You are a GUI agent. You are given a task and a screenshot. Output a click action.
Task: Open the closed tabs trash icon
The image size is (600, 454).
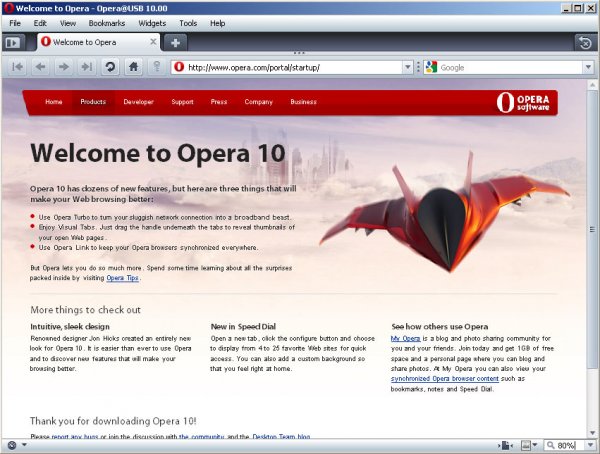585,42
